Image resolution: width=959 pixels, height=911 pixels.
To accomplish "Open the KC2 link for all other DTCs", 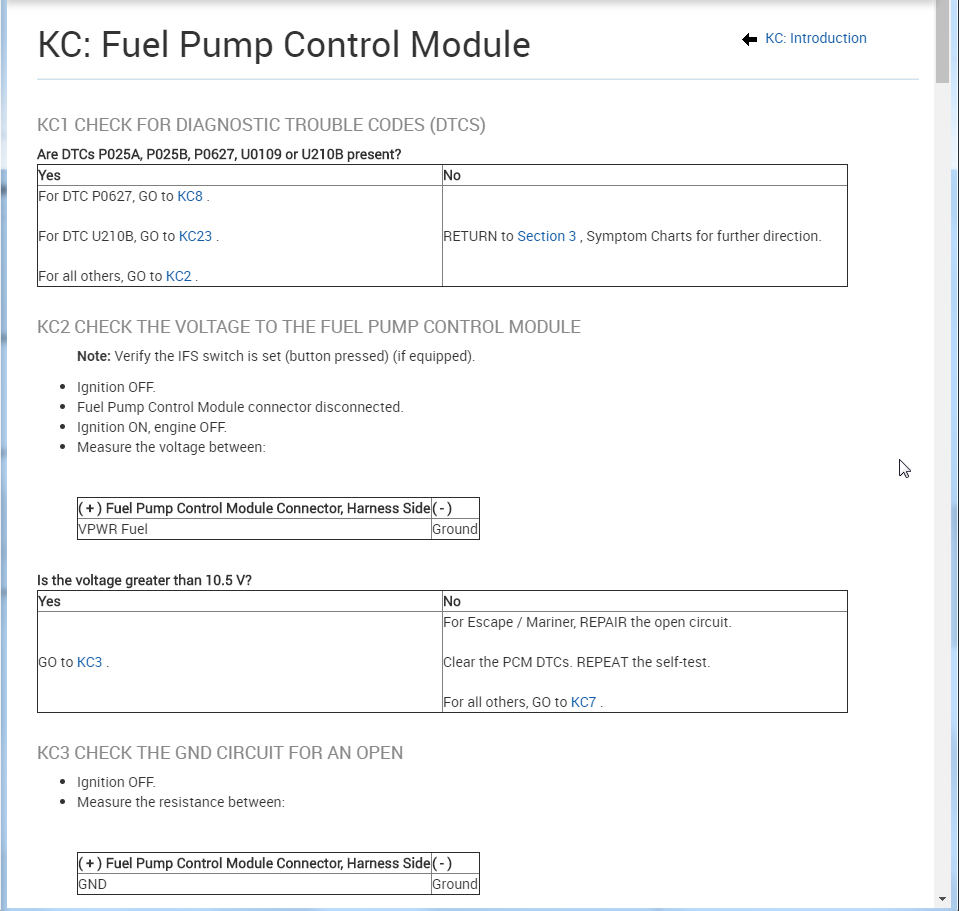I will [x=178, y=277].
